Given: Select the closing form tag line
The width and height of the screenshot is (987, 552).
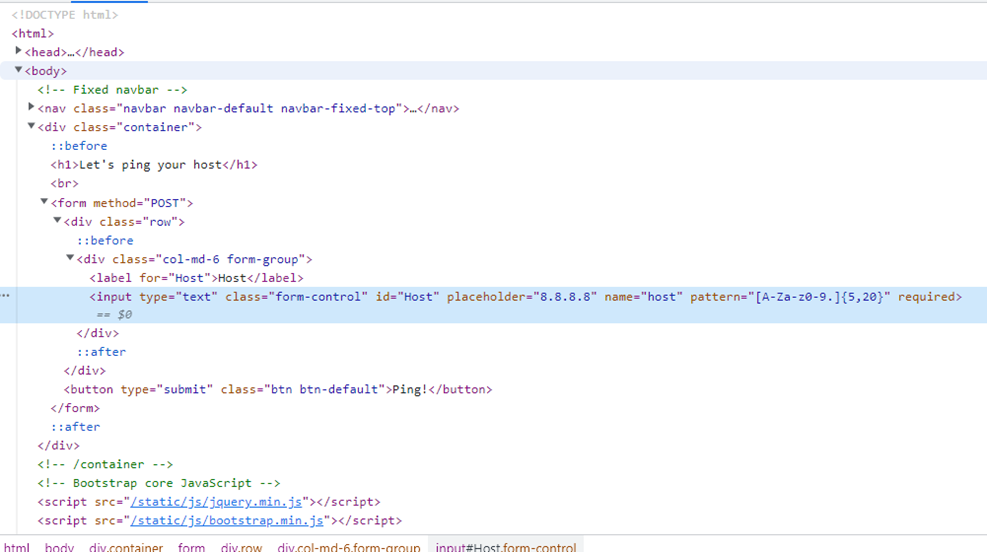Looking at the screenshot, I should coord(75,408).
